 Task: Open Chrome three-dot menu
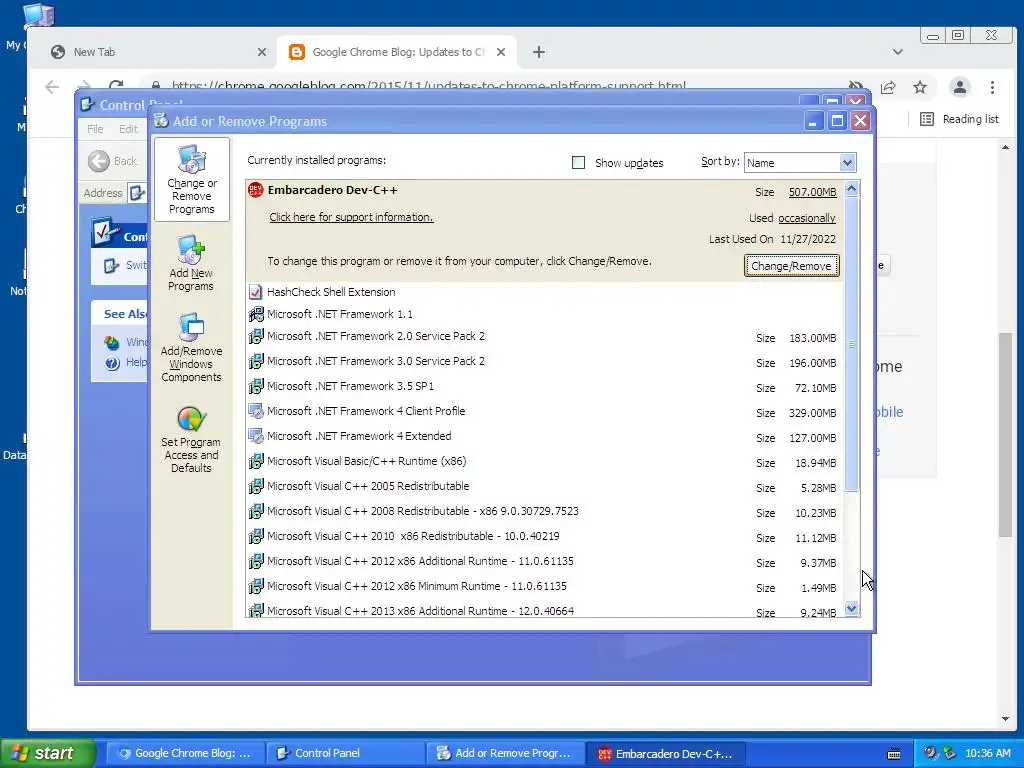(992, 87)
